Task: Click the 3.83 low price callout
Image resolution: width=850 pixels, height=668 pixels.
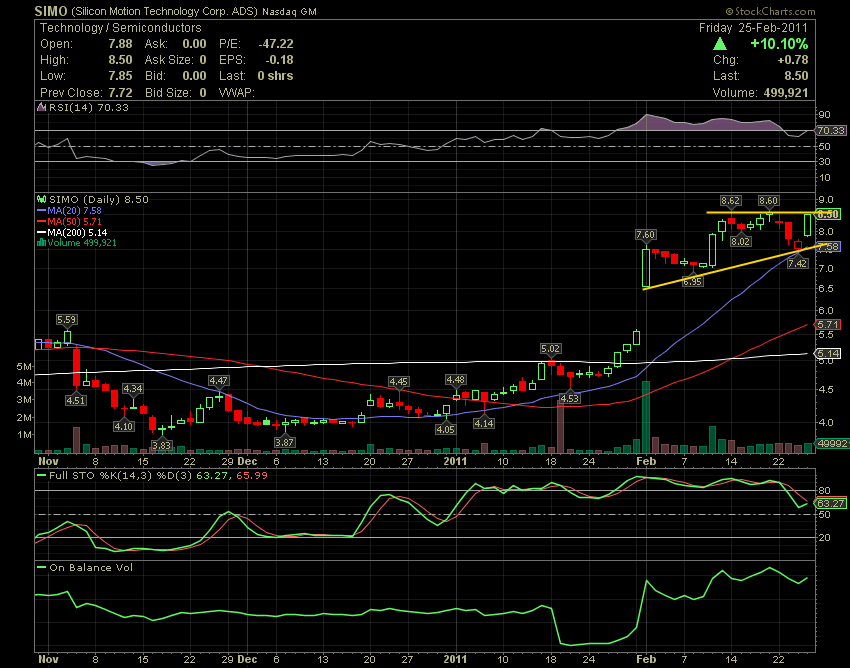Action: pyautogui.click(x=162, y=445)
